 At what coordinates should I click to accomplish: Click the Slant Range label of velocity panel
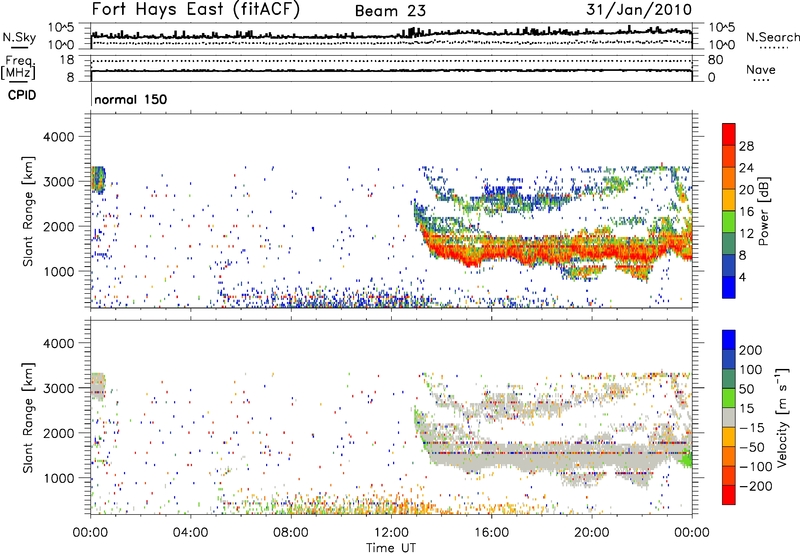coord(28,418)
